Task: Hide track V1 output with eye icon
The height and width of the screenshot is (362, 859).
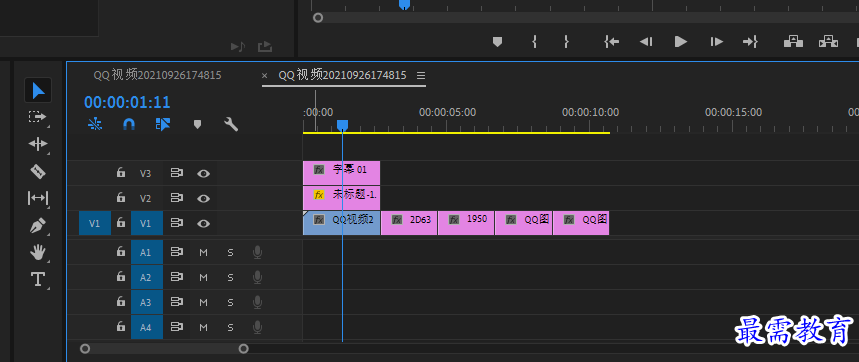Action: (204, 223)
